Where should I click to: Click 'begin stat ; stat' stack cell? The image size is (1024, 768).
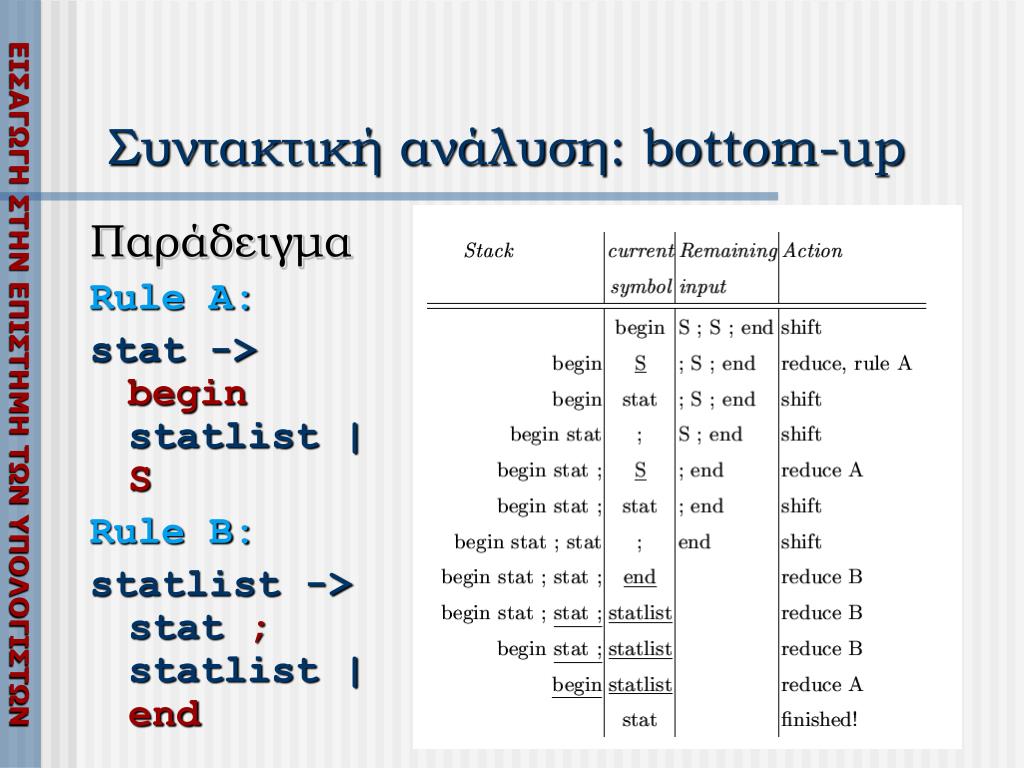[x=528, y=542]
